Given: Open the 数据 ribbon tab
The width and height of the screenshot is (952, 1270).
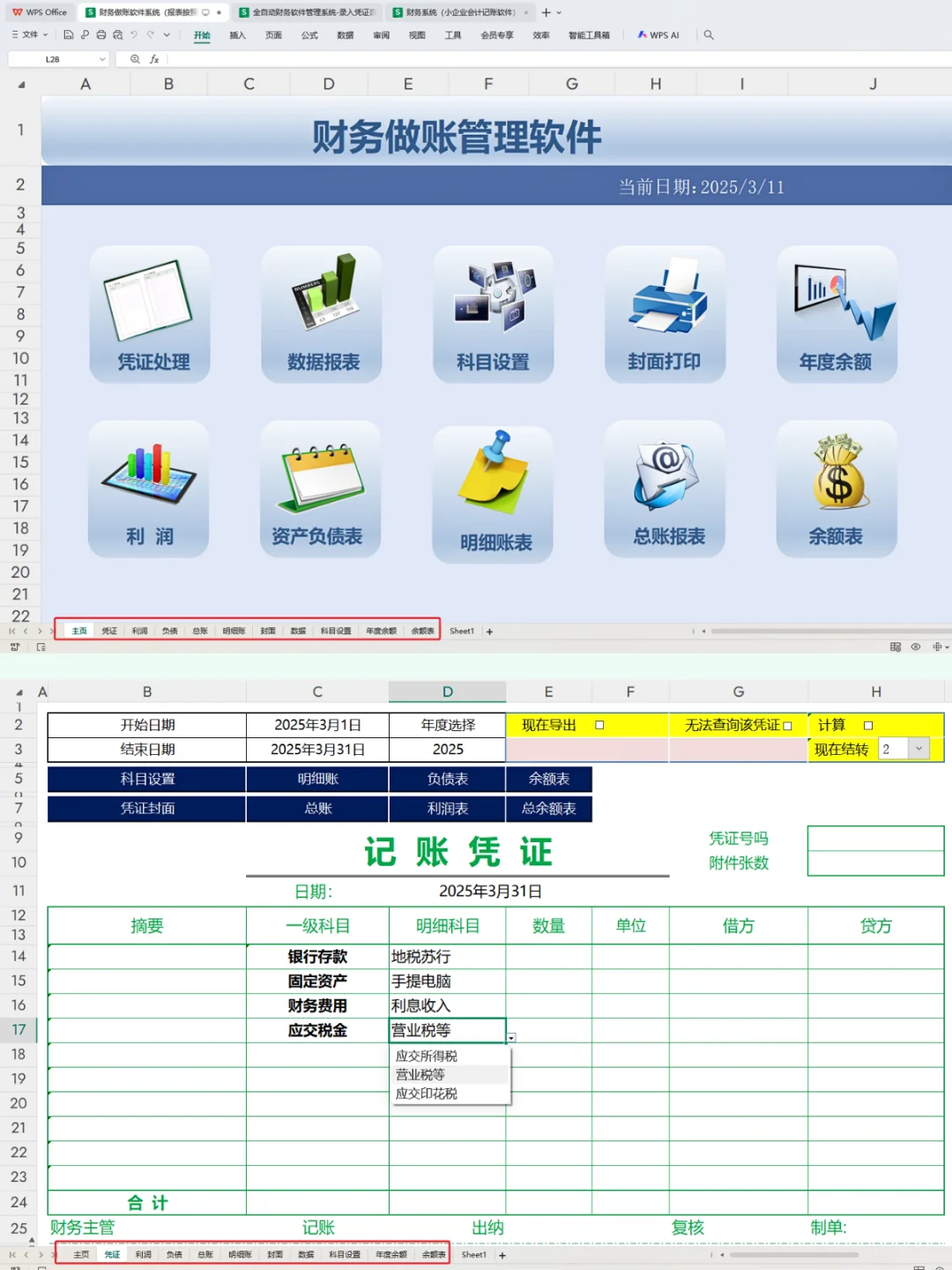Looking at the screenshot, I should click(x=346, y=35).
